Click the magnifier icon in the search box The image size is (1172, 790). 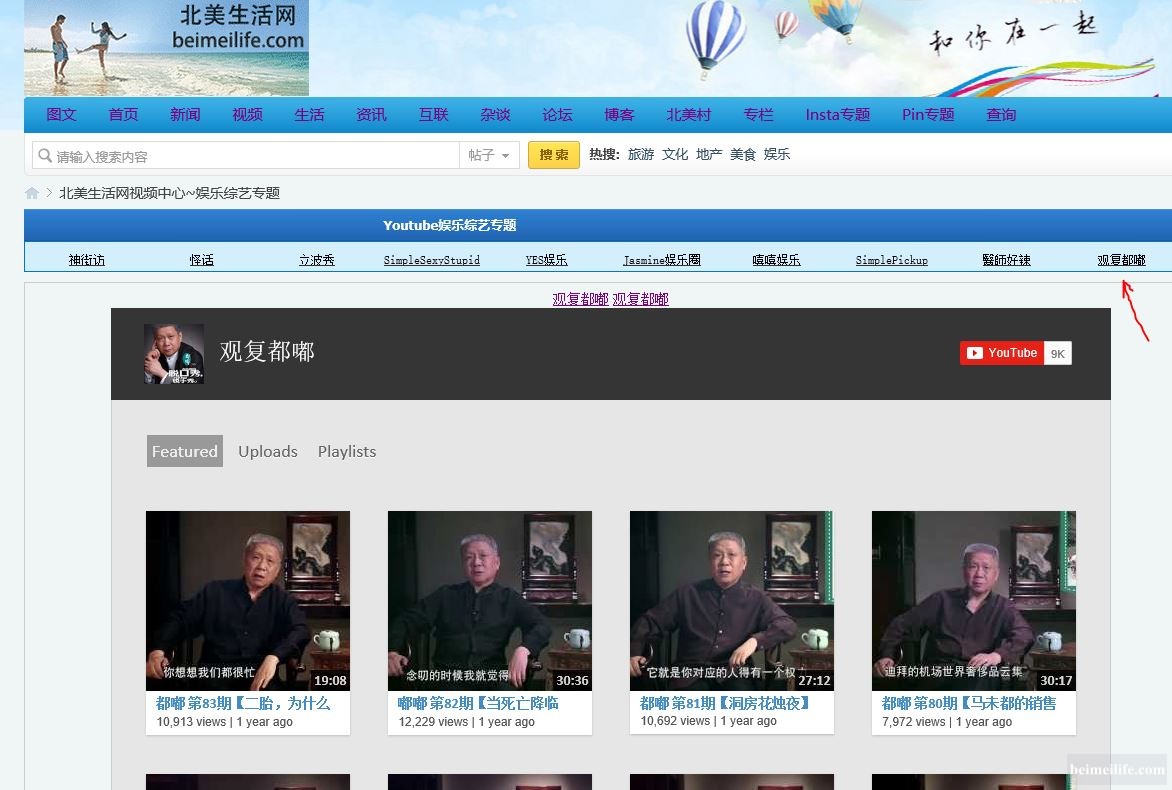coord(44,156)
